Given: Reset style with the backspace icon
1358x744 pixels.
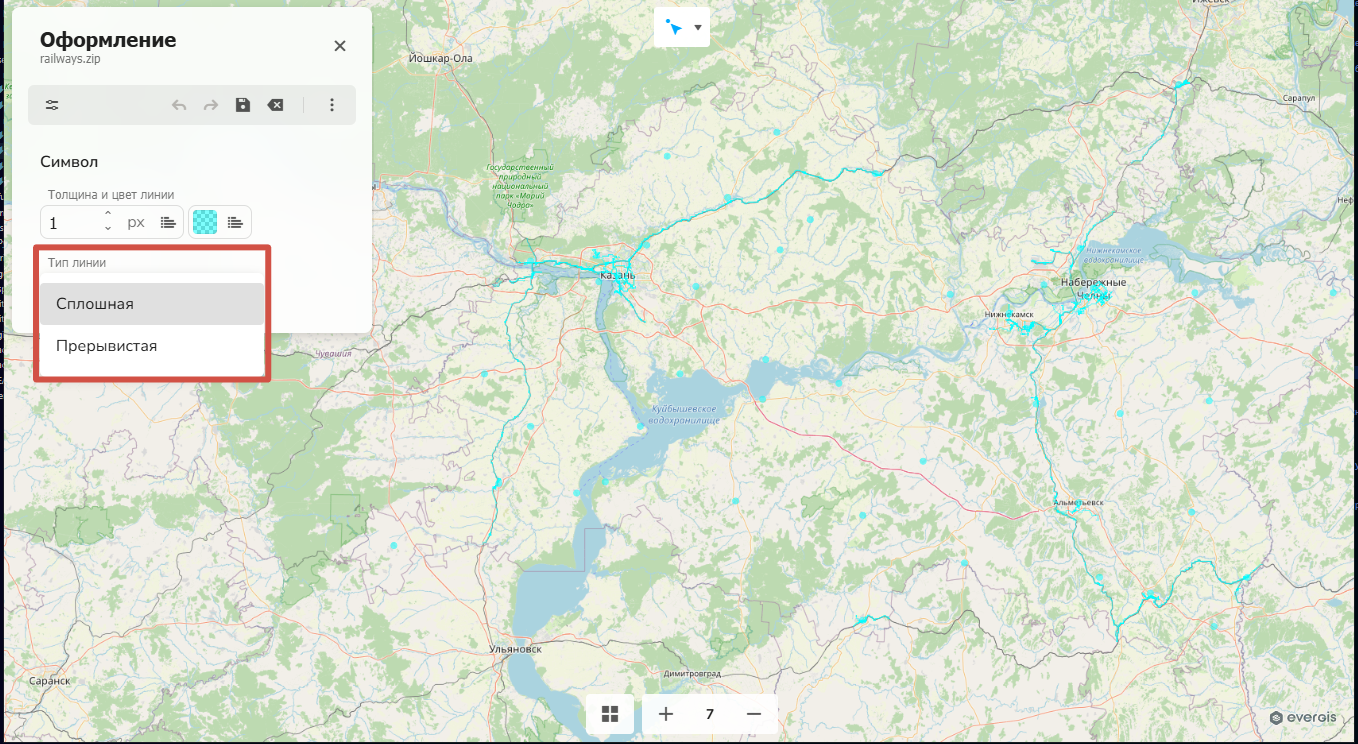Looking at the screenshot, I should click(x=275, y=105).
